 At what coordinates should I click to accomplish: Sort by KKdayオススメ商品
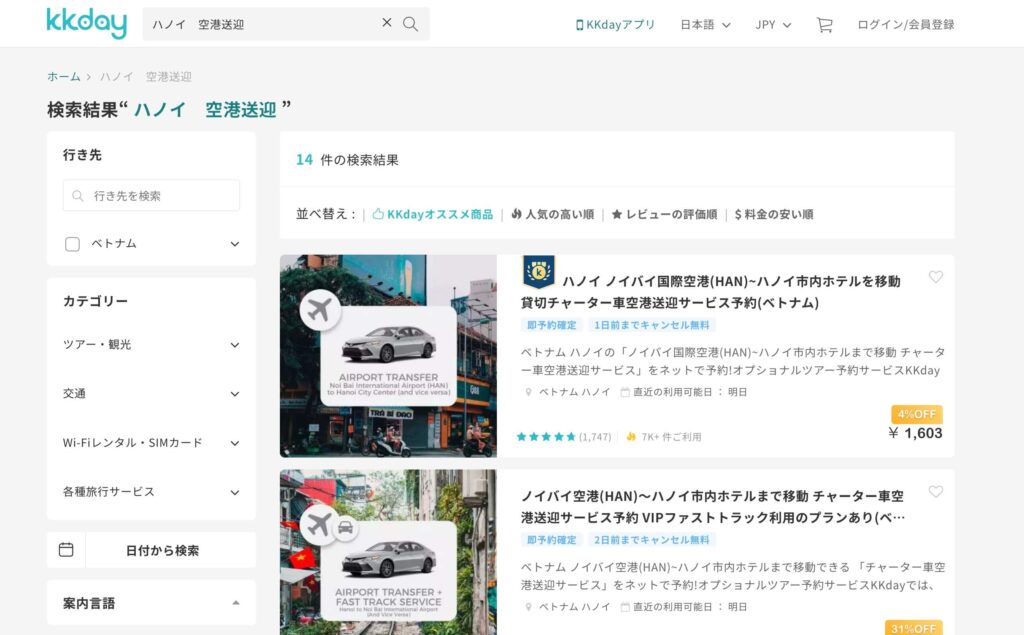coord(433,214)
